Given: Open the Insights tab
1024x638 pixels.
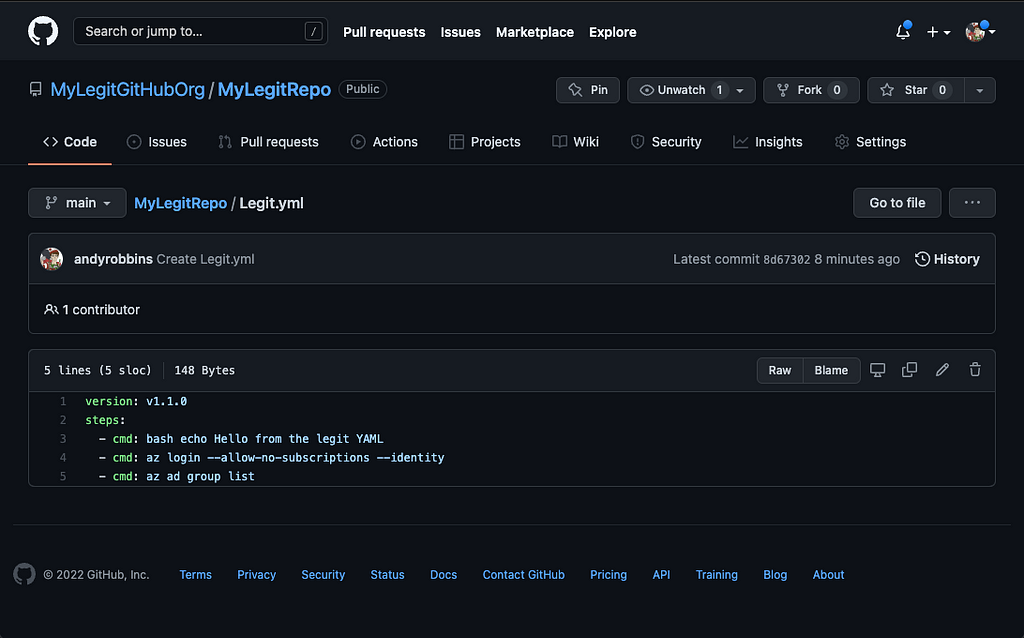Looking at the screenshot, I should (767, 142).
